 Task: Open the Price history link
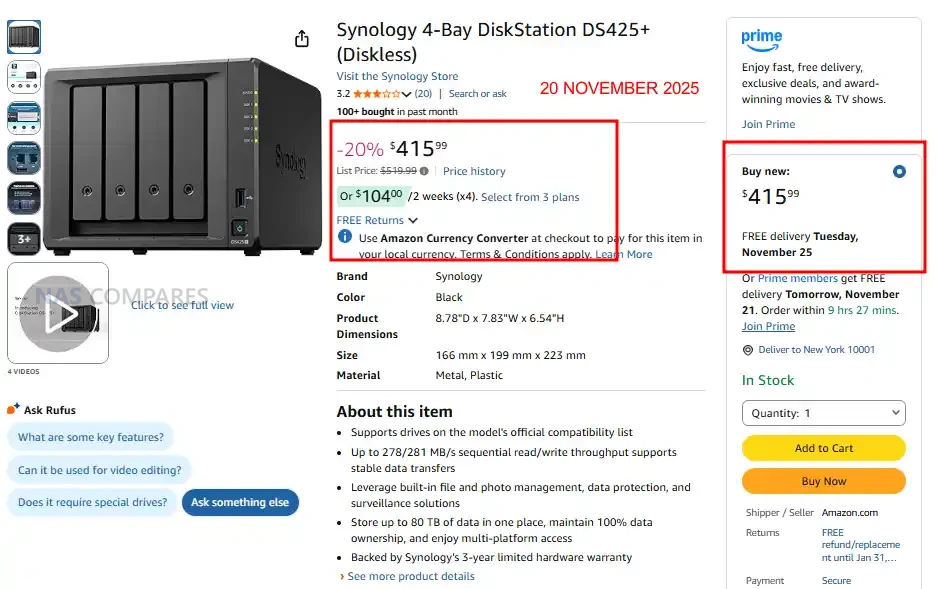[x=474, y=171]
